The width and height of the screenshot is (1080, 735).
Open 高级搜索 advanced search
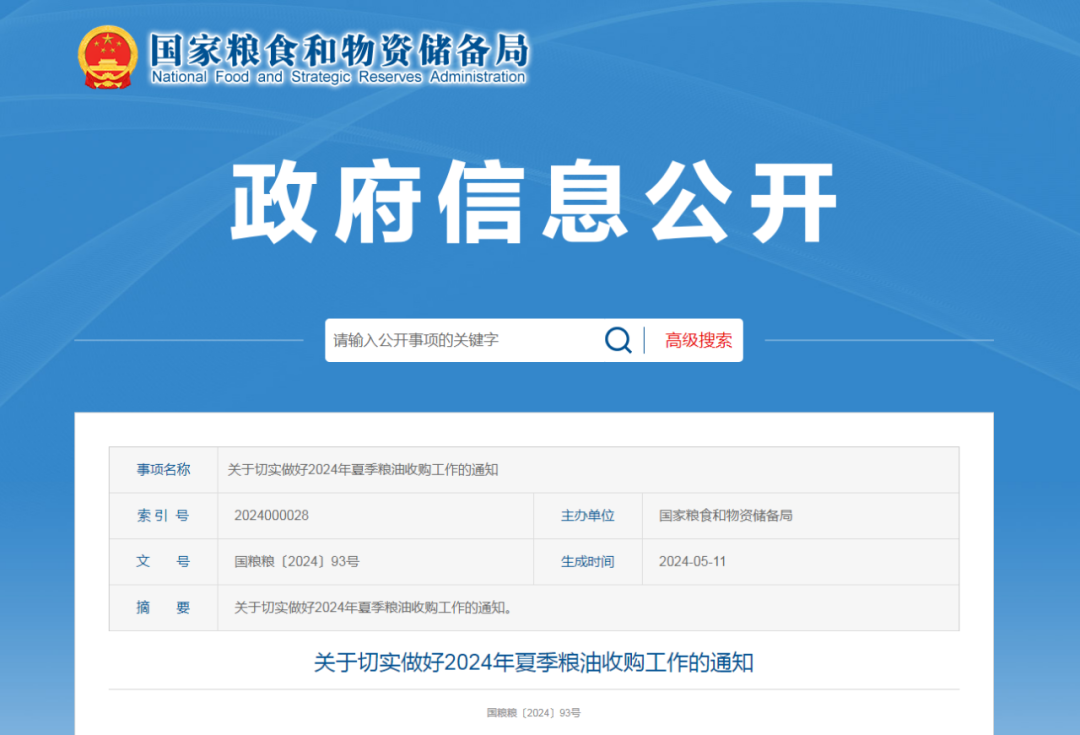coord(697,340)
